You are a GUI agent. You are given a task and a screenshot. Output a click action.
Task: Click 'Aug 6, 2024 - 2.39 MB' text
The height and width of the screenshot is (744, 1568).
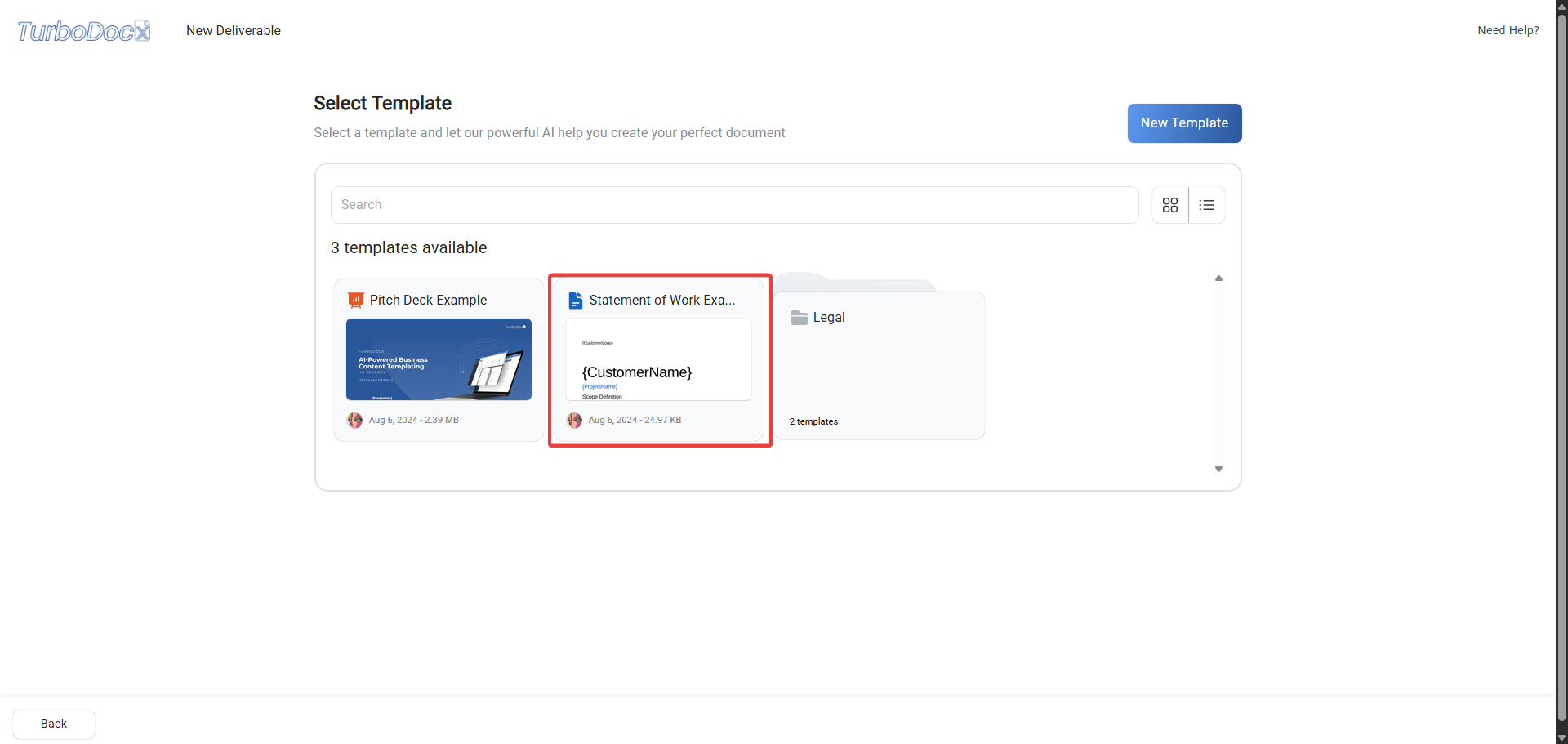pyautogui.click(x=414, y=420)
